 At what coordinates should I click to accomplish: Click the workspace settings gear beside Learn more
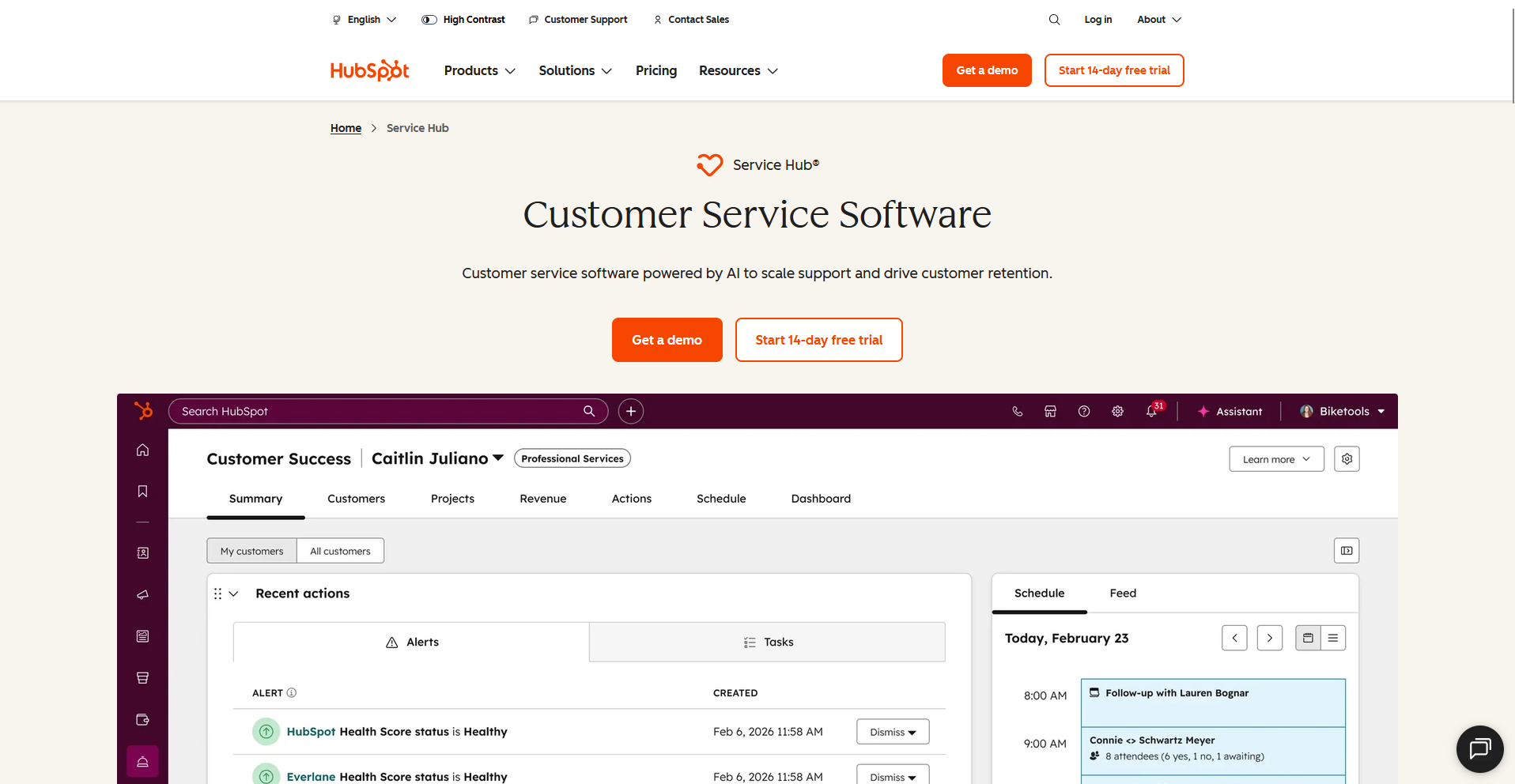tap(1347, 459)
